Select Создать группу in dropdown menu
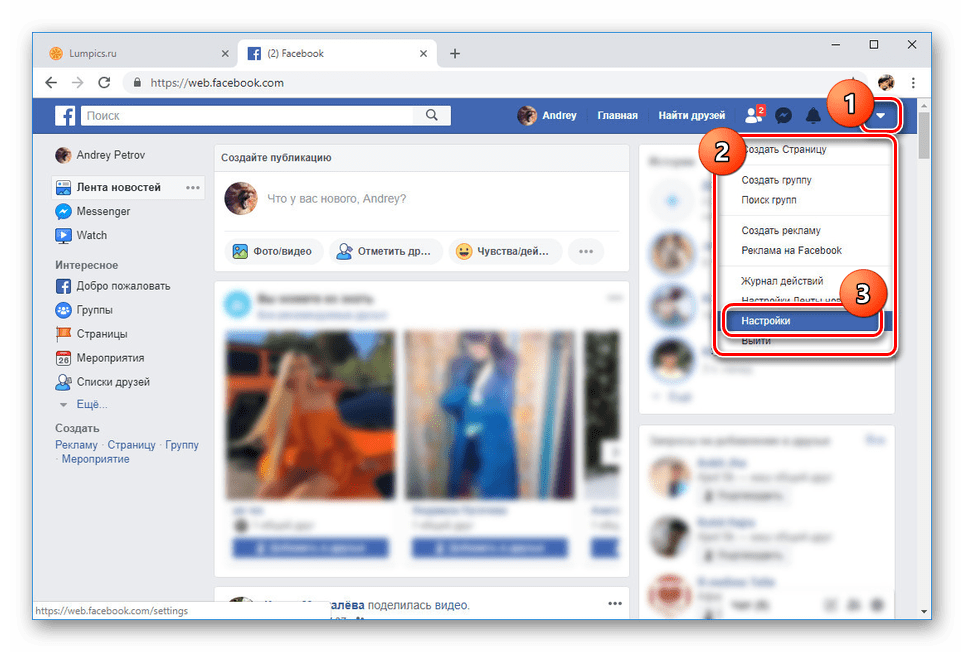 (x=776, y=180)
